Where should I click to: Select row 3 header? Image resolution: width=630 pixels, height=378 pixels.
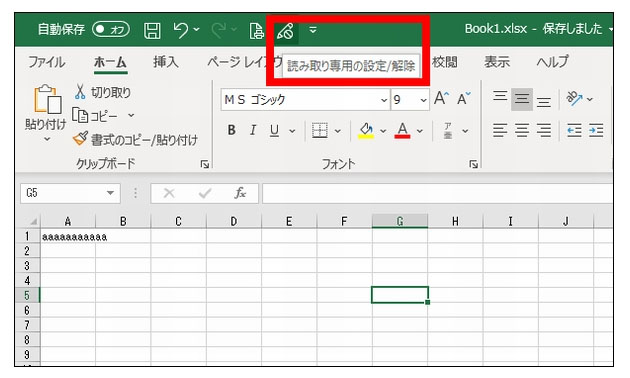27,266
